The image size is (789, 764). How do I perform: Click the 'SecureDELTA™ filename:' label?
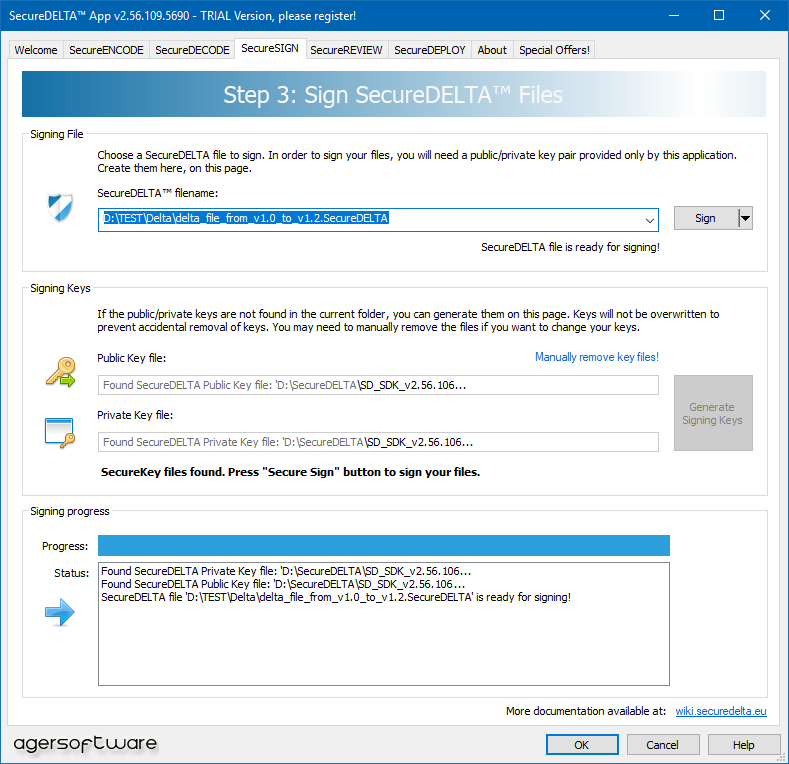click(157, 193)
